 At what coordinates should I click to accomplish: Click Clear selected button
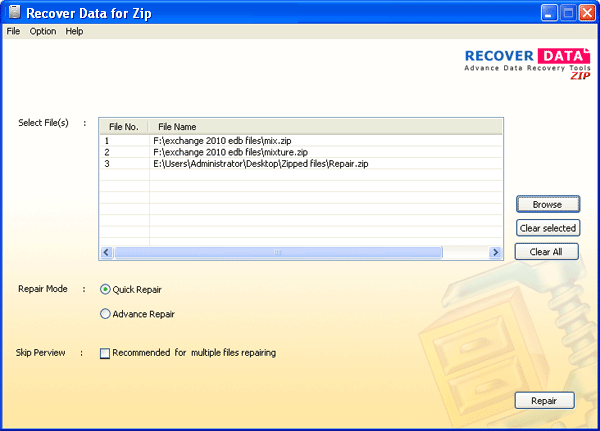[x=547, y=228]
